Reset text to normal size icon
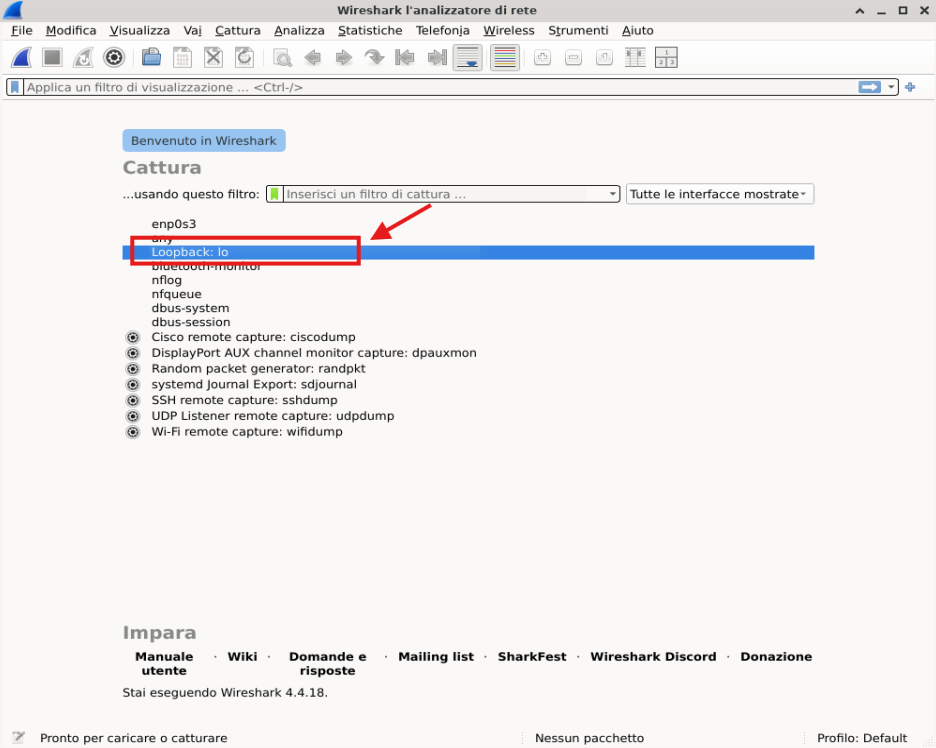This screenshot has width=936, height=748. coord(604,58)
